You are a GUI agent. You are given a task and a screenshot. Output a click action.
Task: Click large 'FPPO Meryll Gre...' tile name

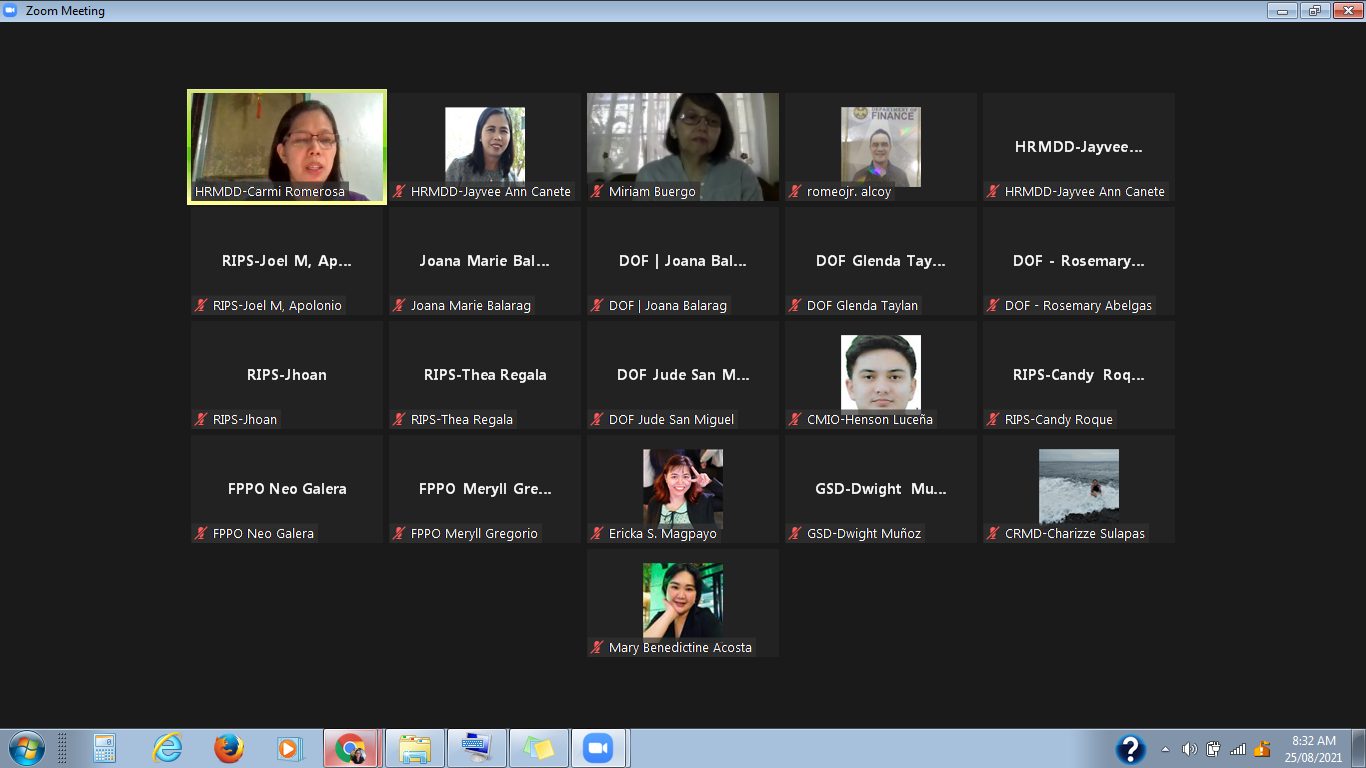[485, 489]
